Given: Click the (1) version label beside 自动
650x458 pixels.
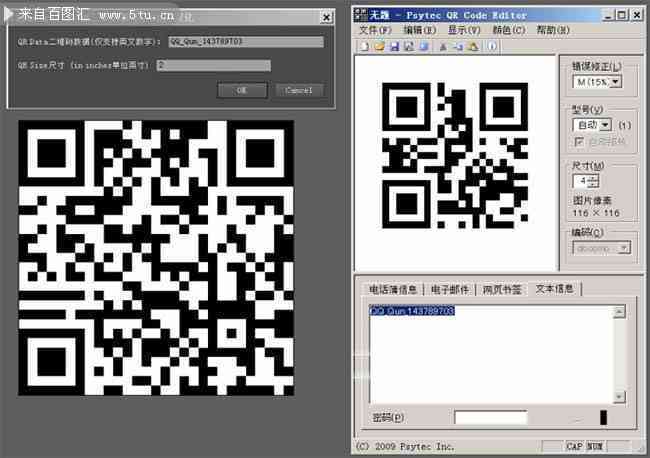Looking at the screenshot, I should tap(624, 125).
